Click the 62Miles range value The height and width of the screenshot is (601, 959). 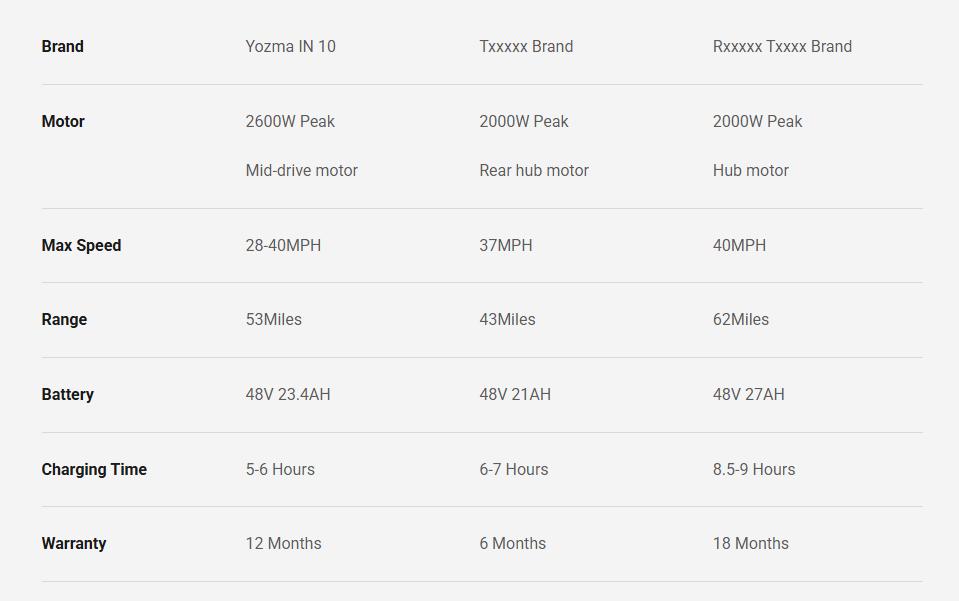pos(740,319)
